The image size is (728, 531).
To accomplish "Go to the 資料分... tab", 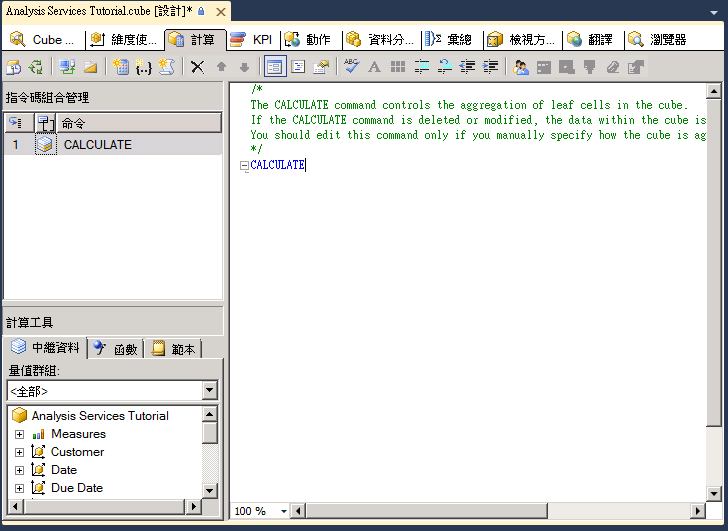I will [x=381, y=40].
